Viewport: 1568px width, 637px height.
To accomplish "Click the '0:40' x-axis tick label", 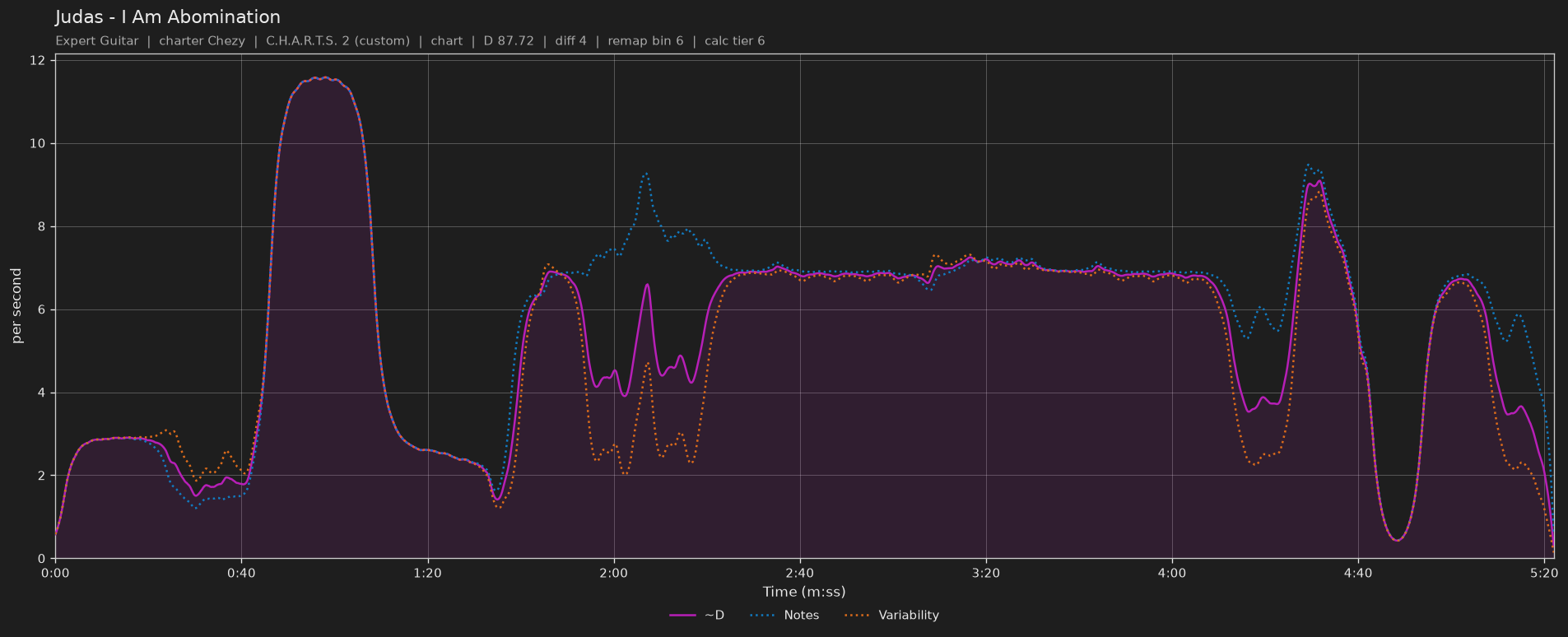I will point(241,573).
